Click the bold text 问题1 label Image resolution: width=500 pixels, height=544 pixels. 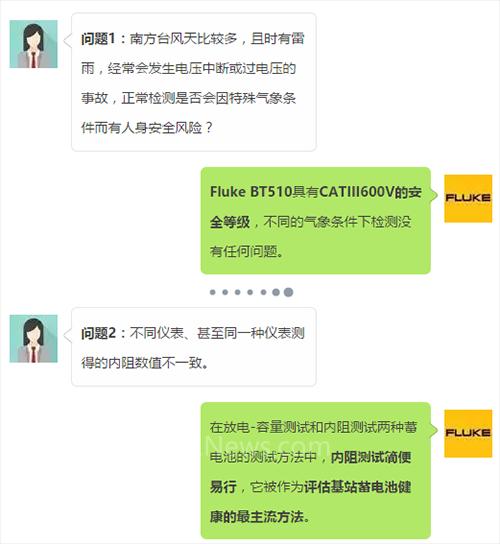98,39
